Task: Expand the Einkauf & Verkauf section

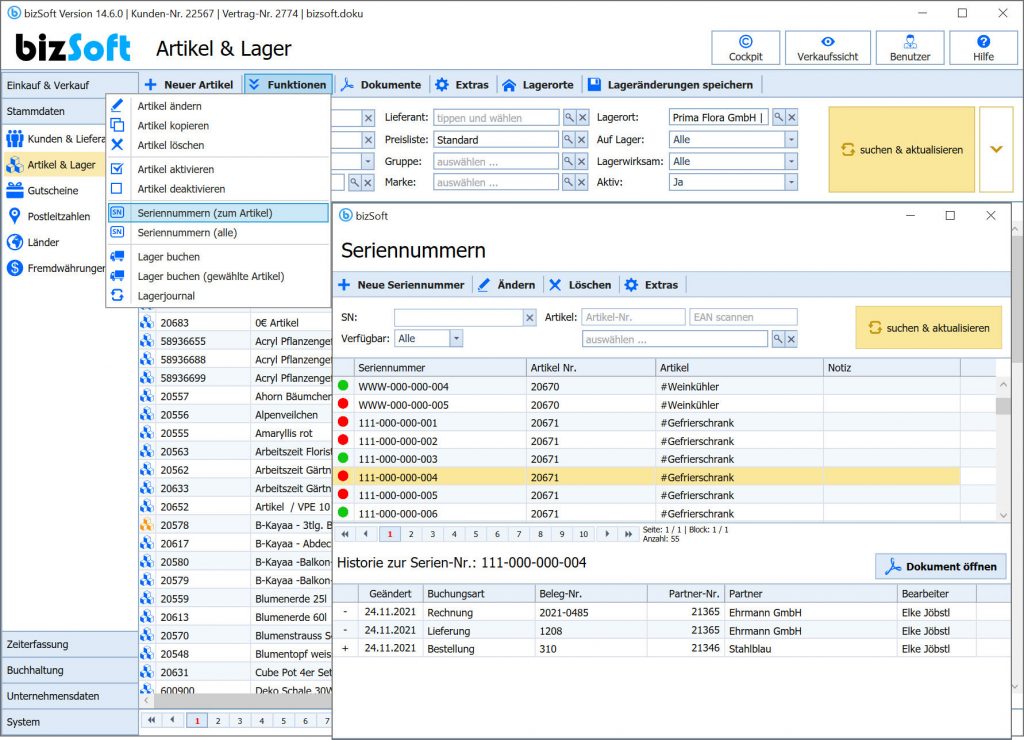Action: (69, 85)
